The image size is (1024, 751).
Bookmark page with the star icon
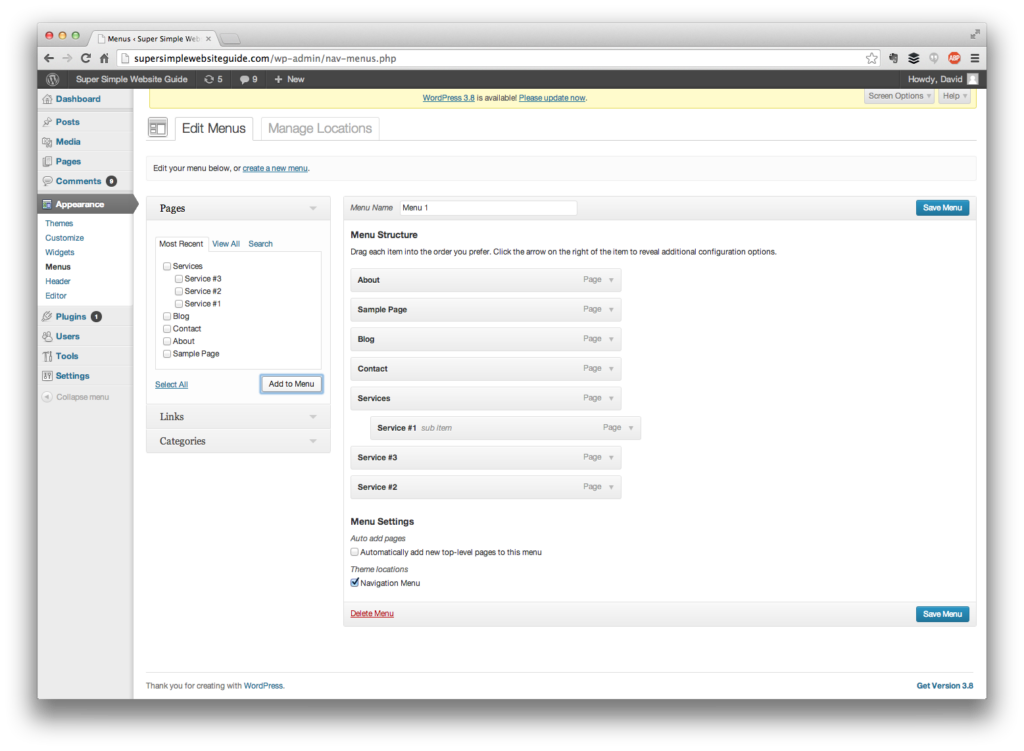tap(872, 58)
